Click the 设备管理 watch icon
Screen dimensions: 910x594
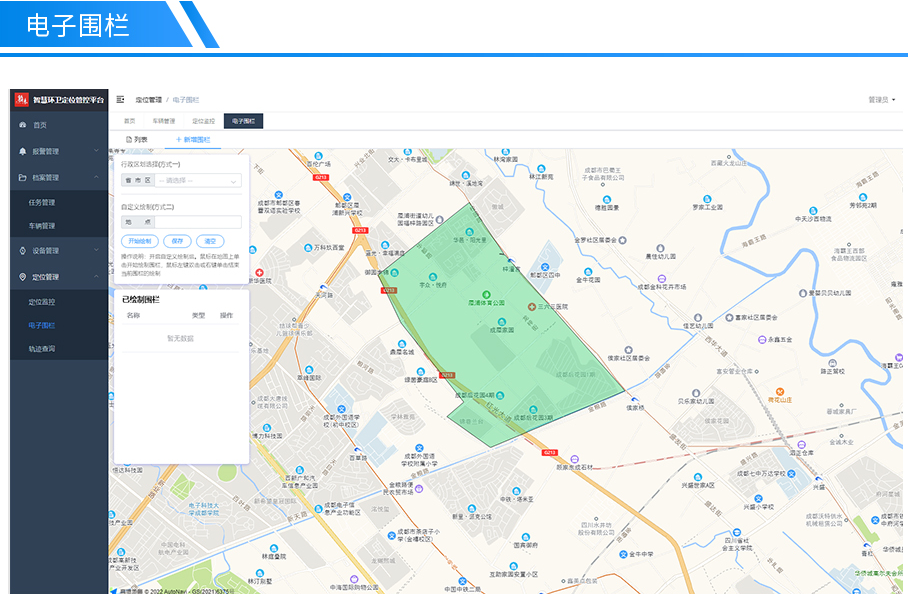[x=23, y=251]
